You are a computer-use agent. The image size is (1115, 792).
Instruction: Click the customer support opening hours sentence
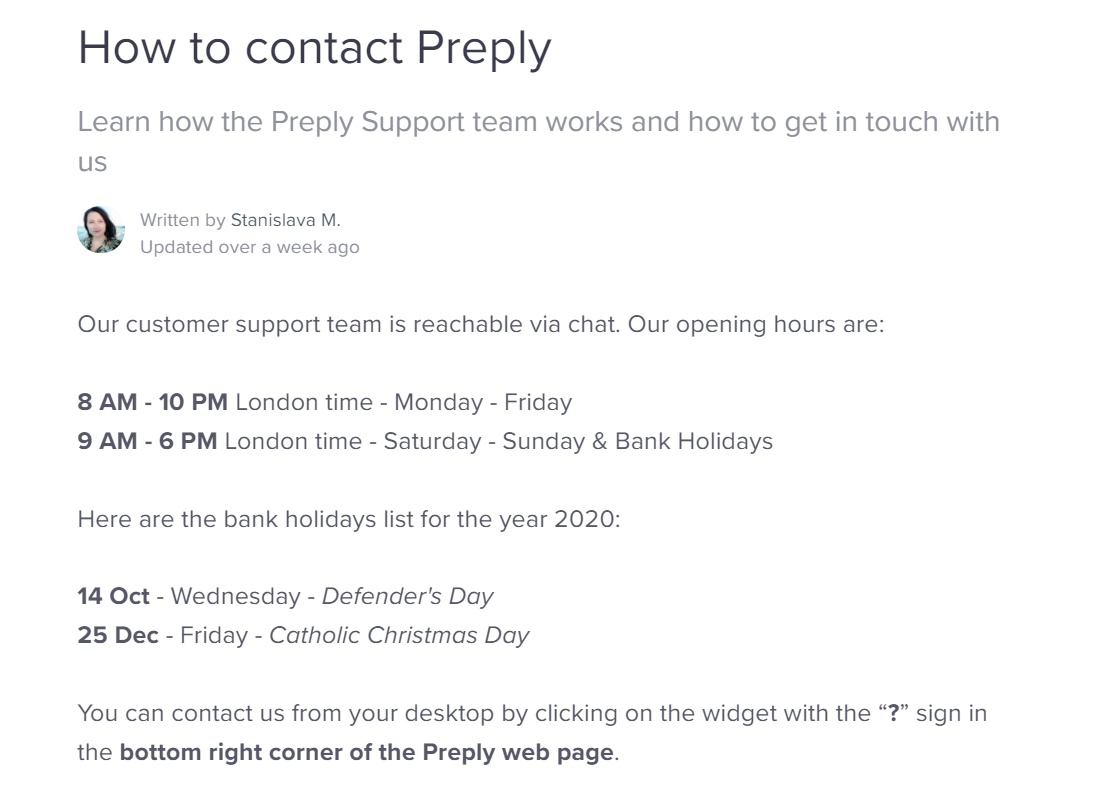point(481,324)
